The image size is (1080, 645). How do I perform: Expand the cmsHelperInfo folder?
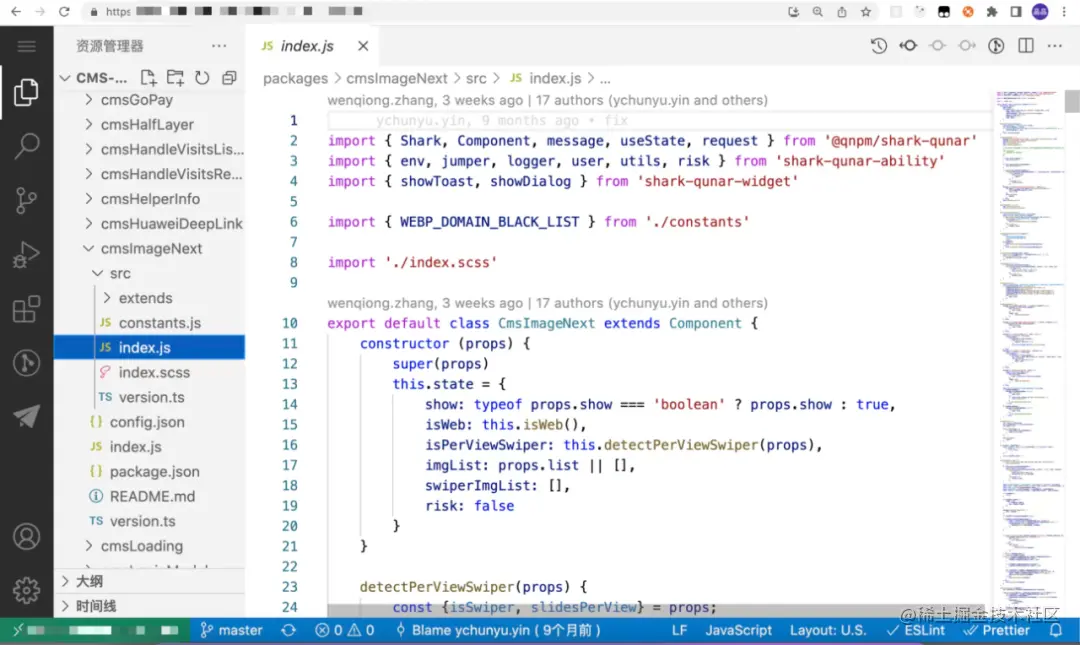tap(149, 199)
